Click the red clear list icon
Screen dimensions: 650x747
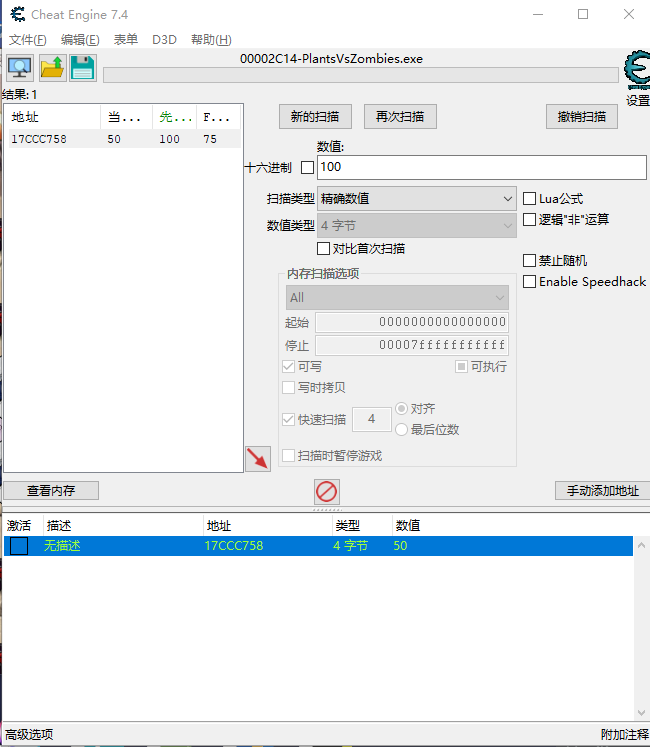click(x=327, y=491)
